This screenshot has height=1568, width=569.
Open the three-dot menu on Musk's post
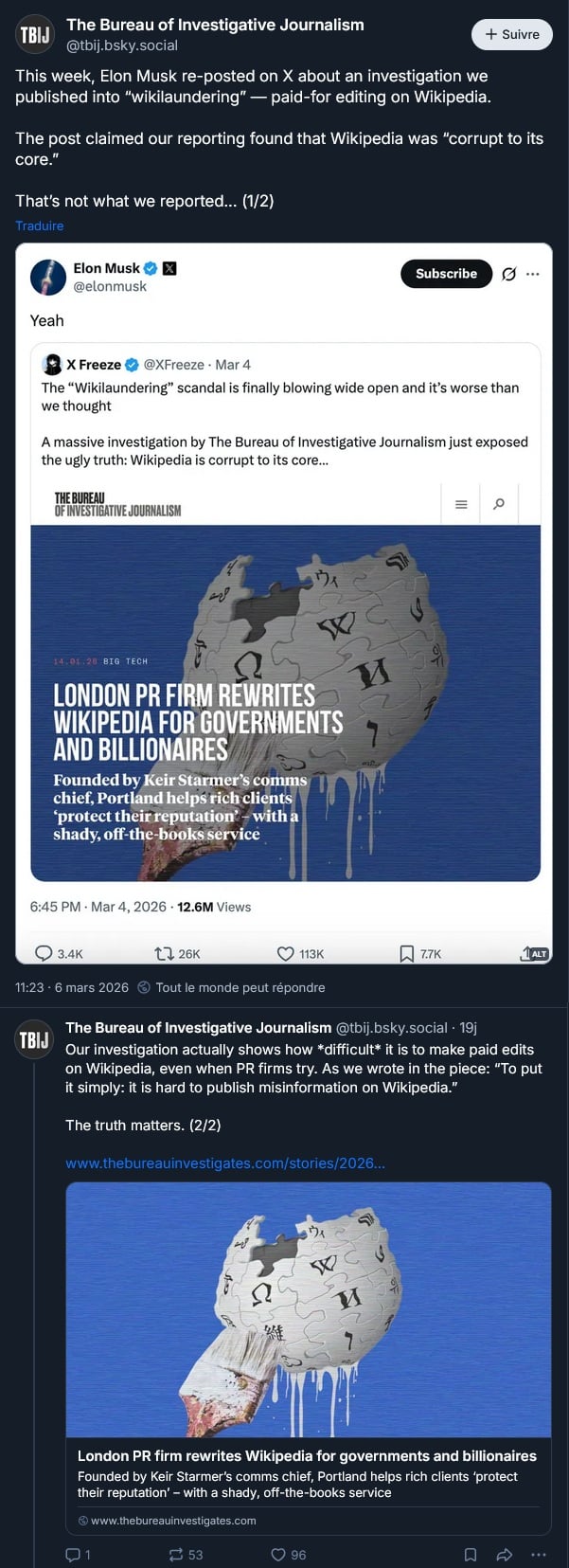click(533, 274)
